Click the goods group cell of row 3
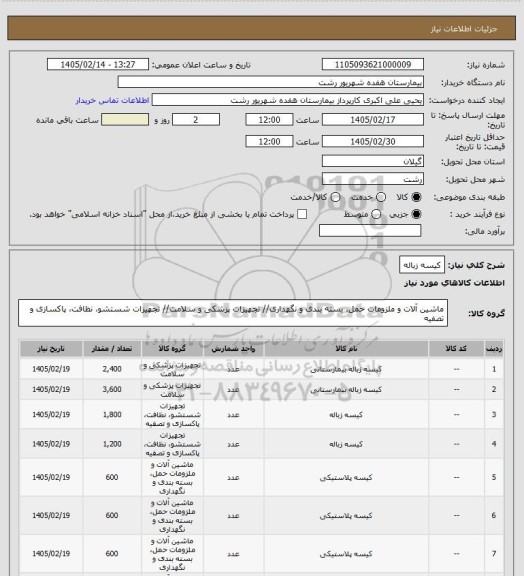The image size is (524, 576). [x=172, y=415]
